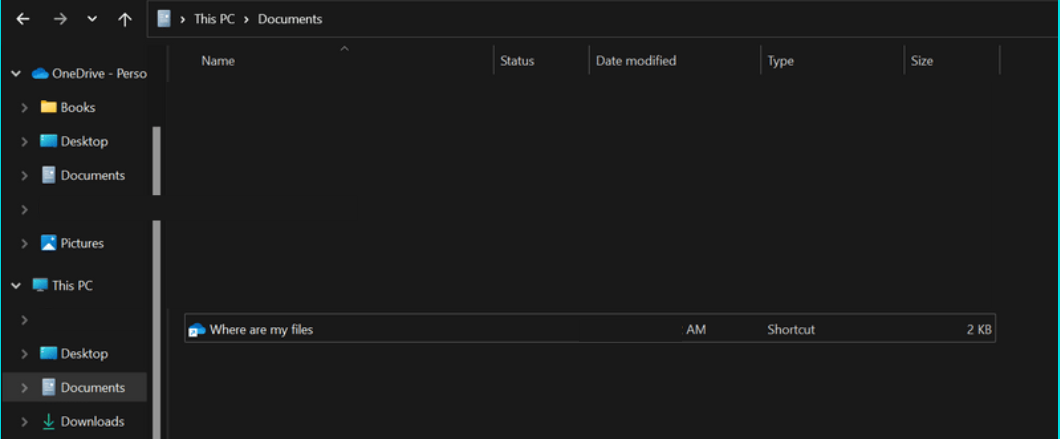Go back using the back arrow
The image size is (1060, 439).
click(23, 20)
